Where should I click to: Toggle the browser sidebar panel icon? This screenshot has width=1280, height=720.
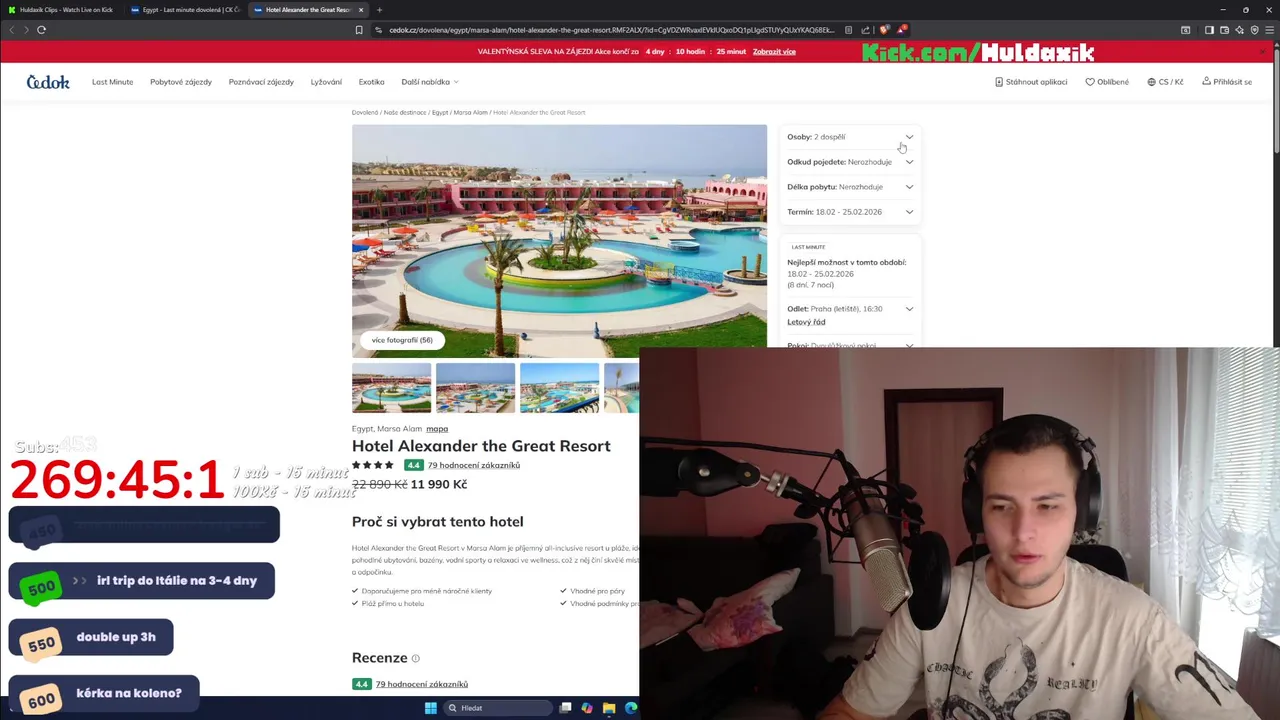tap(1209, 30)
